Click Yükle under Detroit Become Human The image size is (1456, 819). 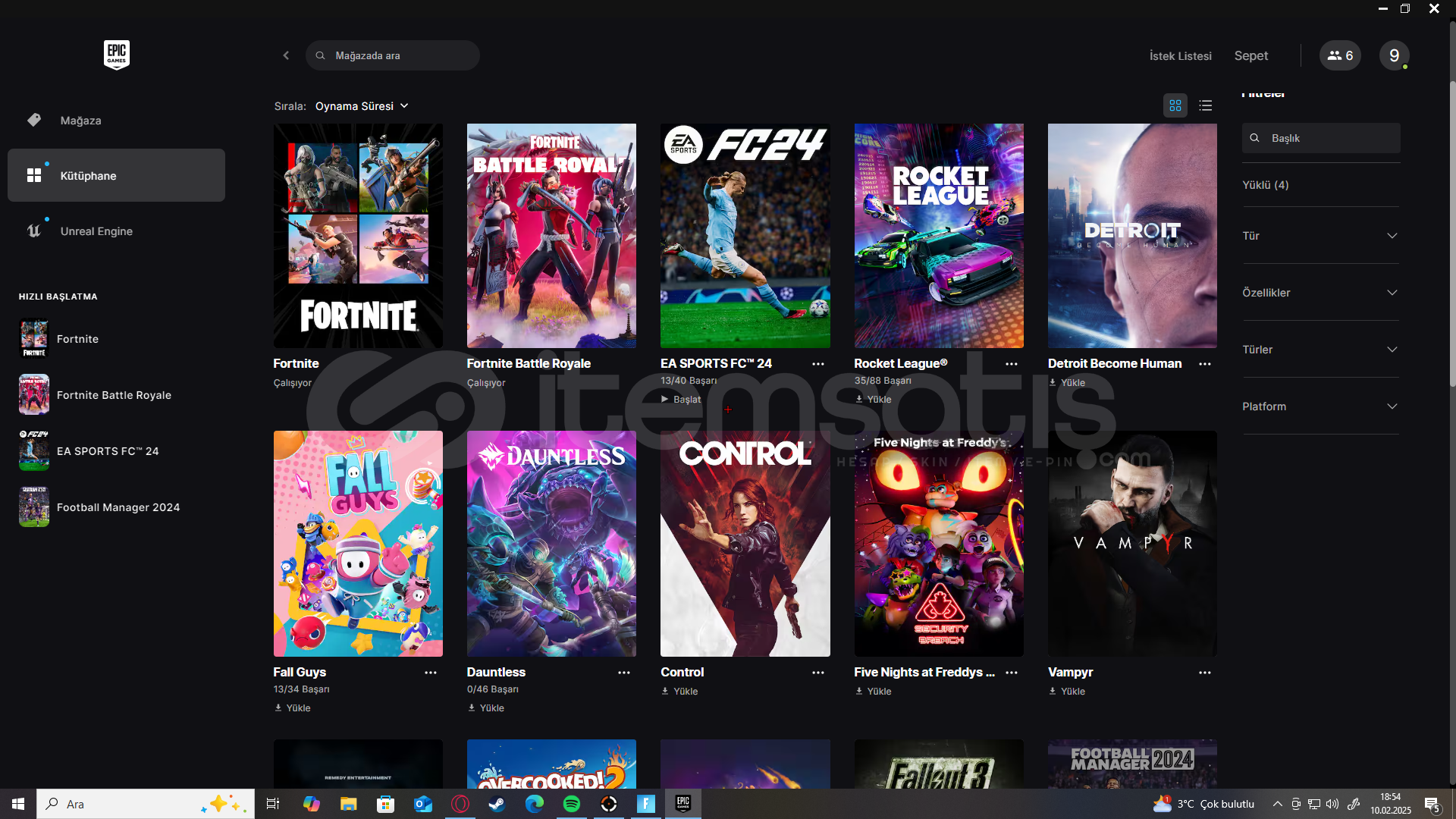(1067, 383)
